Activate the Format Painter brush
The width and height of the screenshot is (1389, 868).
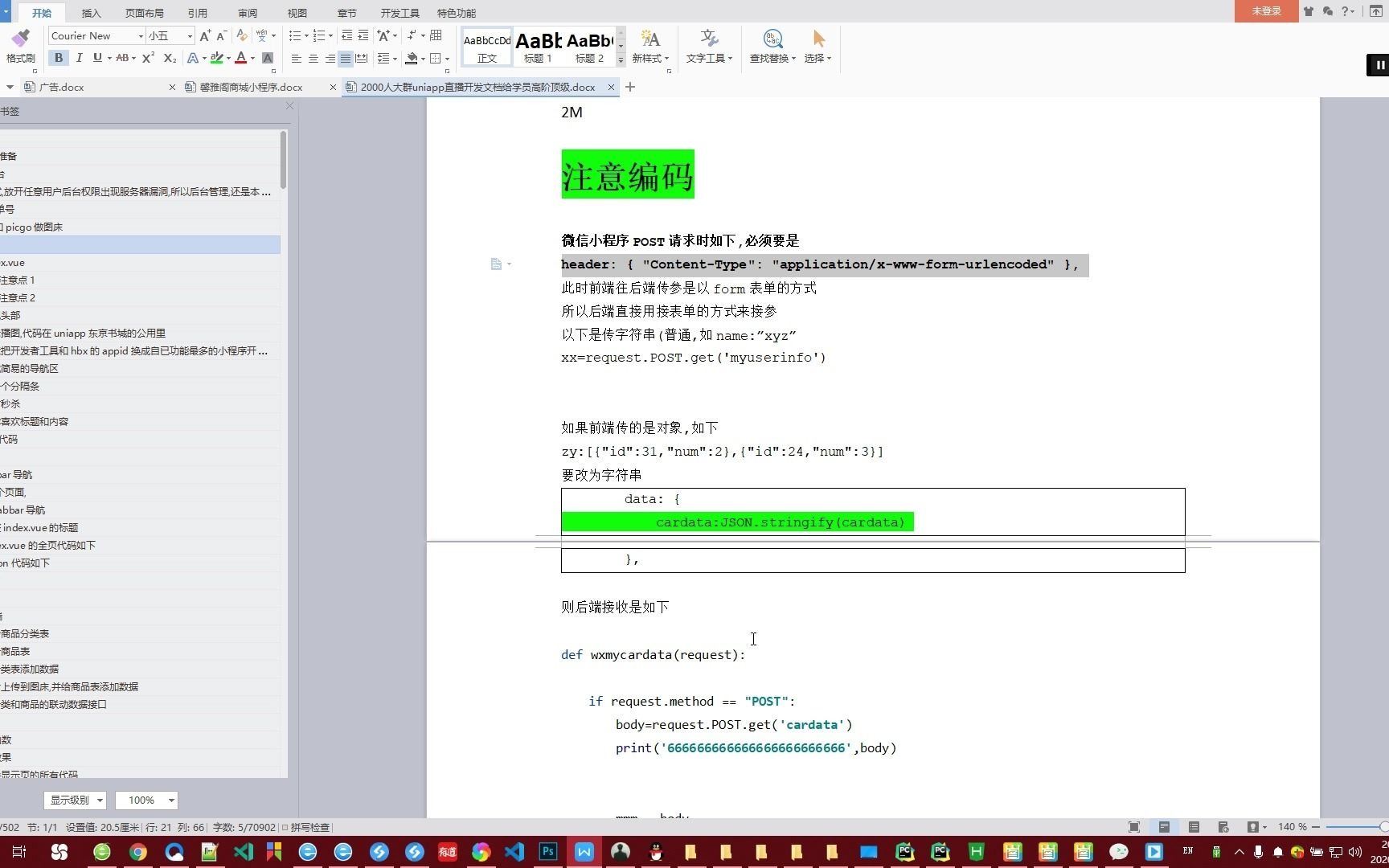(20, 45)
